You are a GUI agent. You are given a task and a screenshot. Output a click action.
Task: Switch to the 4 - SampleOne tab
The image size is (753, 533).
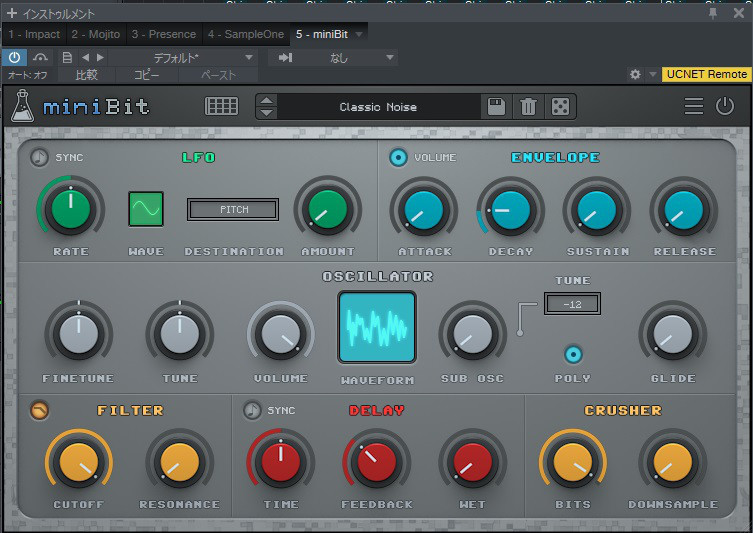pyautogui.click(x=245, y=35)
